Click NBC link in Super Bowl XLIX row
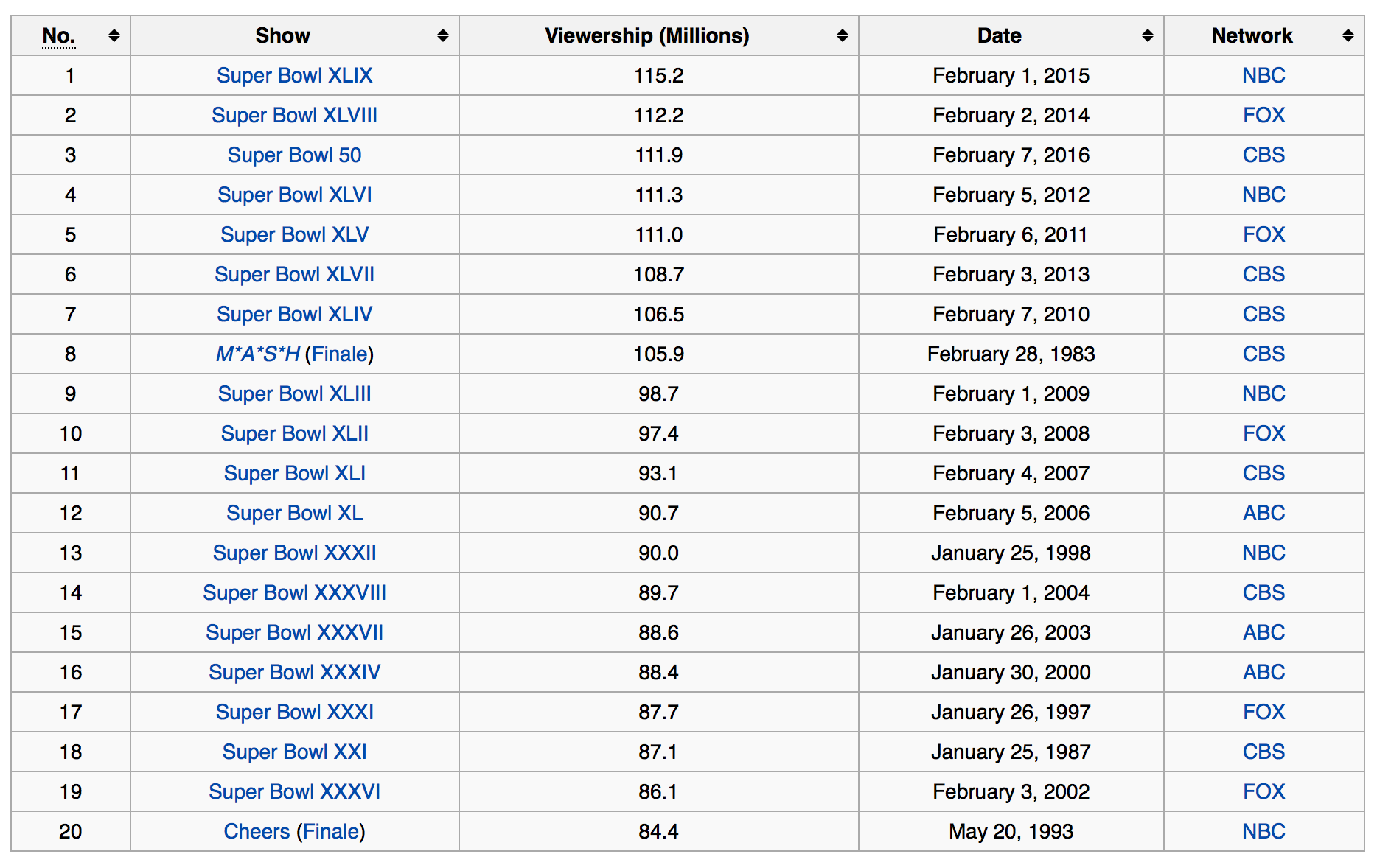This screenshot has width=1377, height=868. [x=1263, y=75]
